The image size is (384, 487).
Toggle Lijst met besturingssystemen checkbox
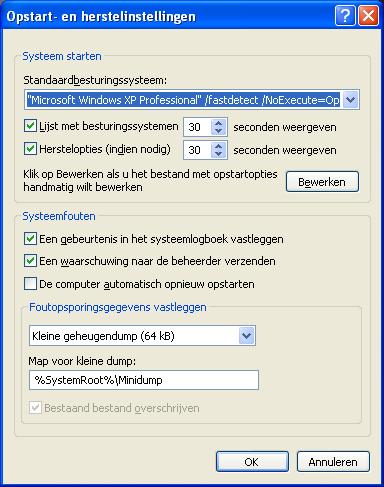(x=30, y=126)
